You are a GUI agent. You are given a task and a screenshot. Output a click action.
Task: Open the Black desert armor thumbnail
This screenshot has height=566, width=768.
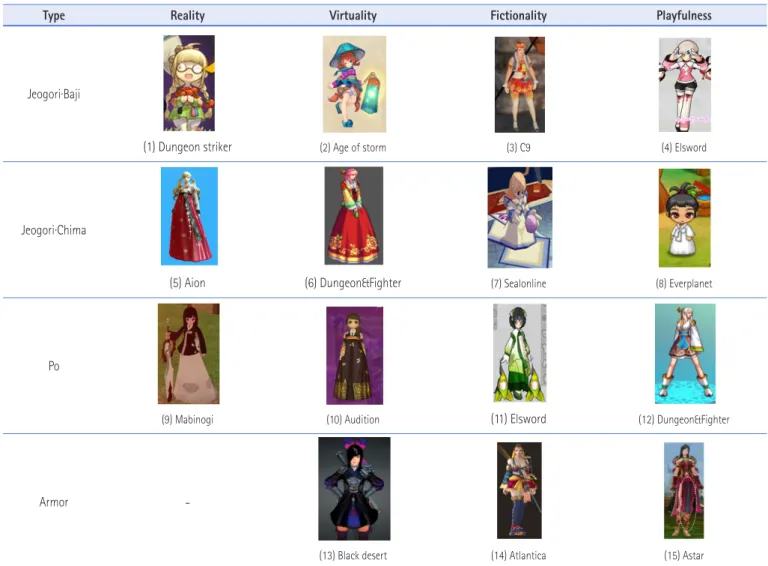[354, 489]
